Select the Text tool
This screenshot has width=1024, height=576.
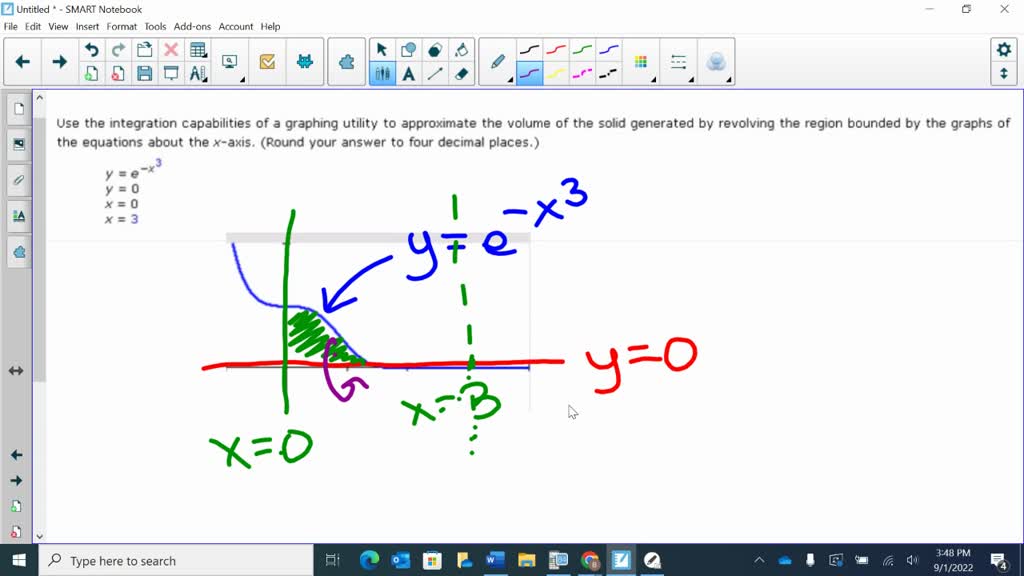tap(409, 72)
